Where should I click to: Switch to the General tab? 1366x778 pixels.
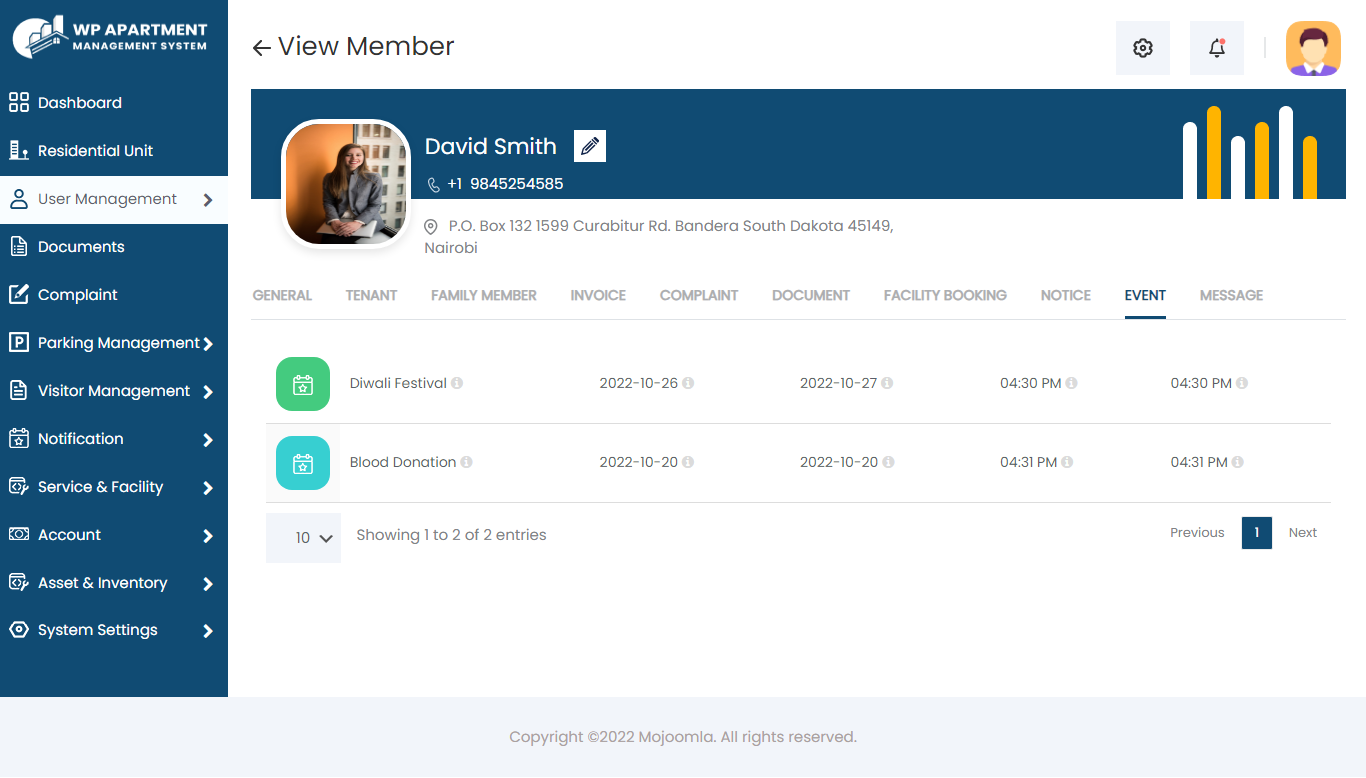282,295
